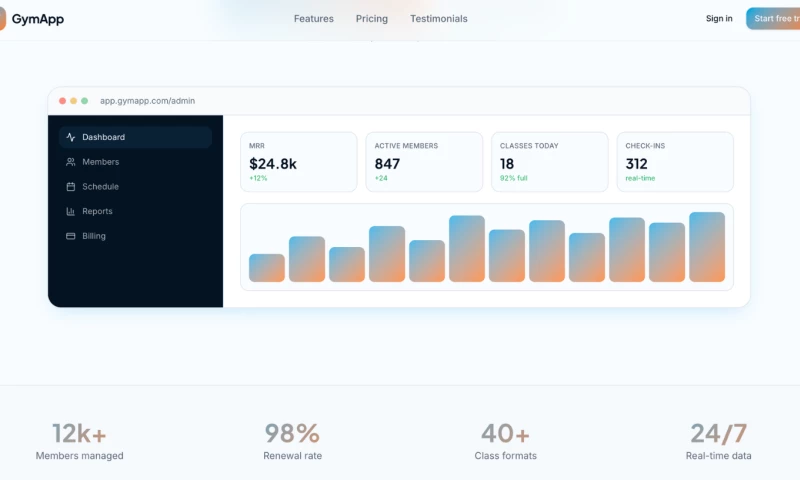
Task: Click the Classes Today 18 card
Action: [549, 162]
